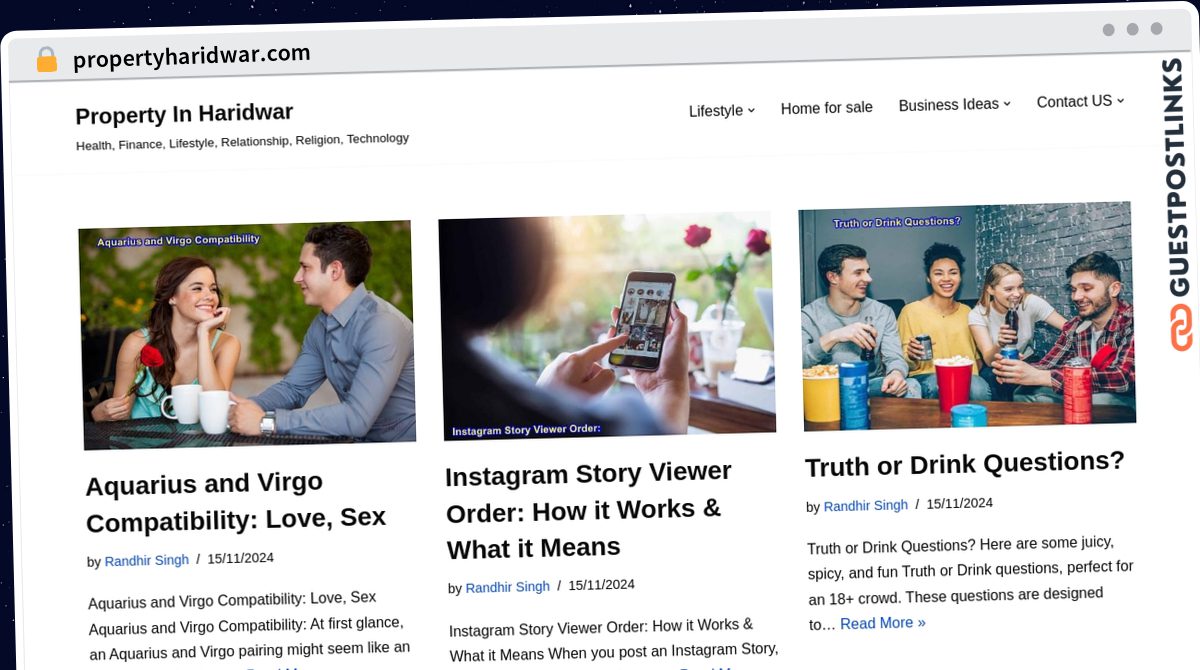
Task: Click the padlock icon in the address bar
Action: [46, 60]
